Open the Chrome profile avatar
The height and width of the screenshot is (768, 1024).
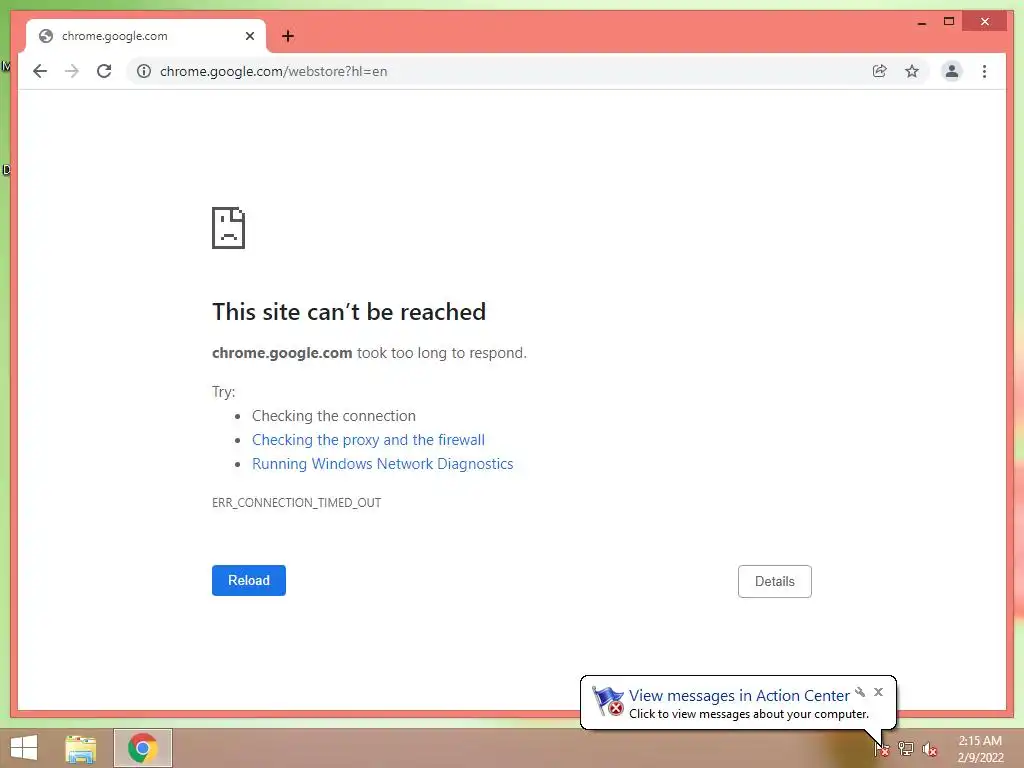click(x=952, y=71)
